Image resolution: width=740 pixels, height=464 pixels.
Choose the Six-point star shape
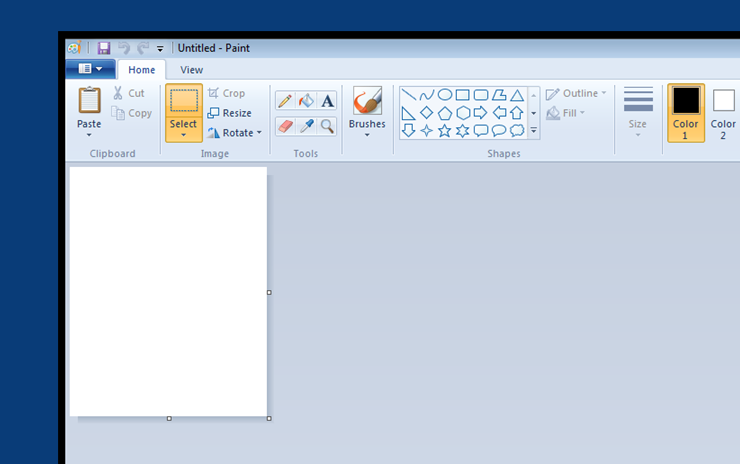pyautogui.click(x=462, y=131)
